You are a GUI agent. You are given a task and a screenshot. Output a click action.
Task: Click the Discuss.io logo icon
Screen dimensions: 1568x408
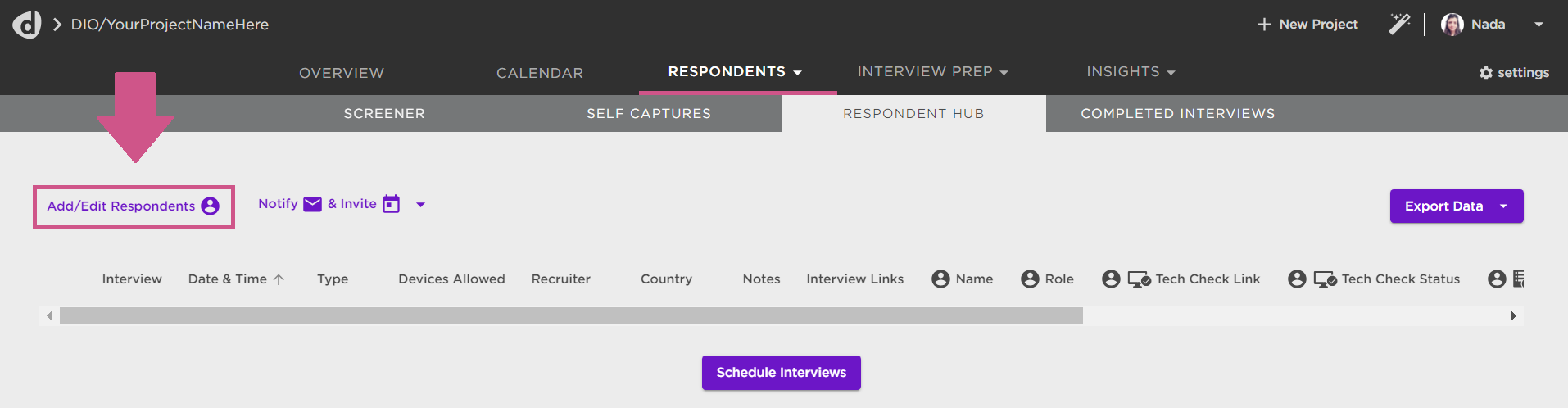click(26, 25)
